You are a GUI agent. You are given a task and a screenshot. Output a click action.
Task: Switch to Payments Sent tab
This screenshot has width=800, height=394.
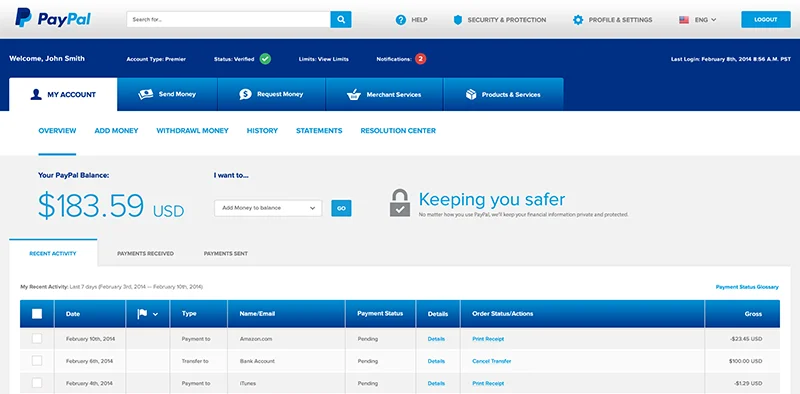pos(226,253)
